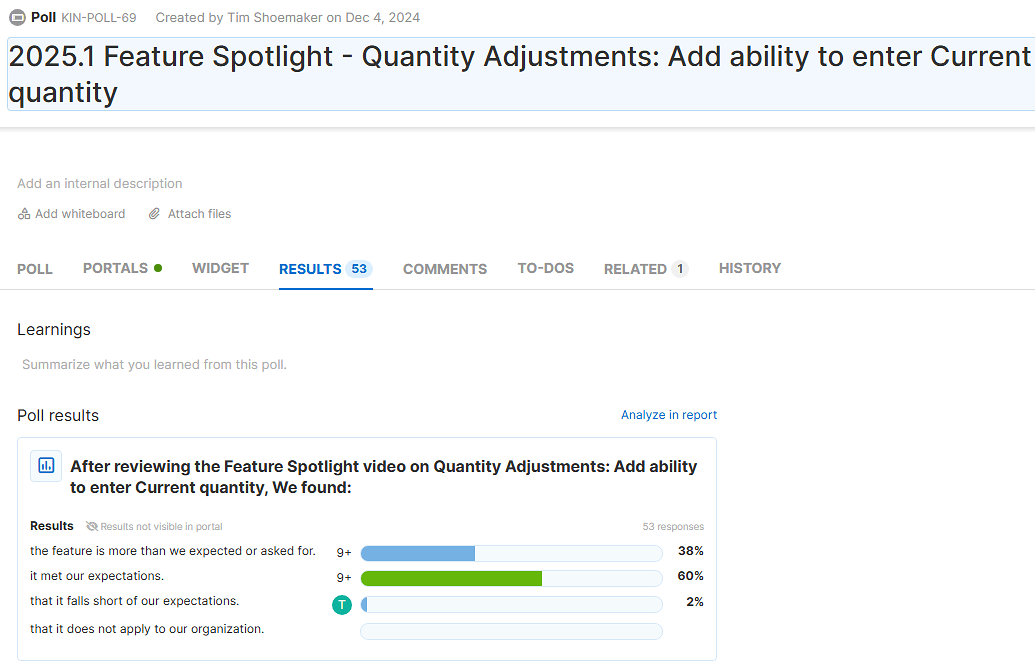Viewport: 1035px width, 672px height.
Task: Switch to the COMMENTS tab
Action: tap(444, 268)
